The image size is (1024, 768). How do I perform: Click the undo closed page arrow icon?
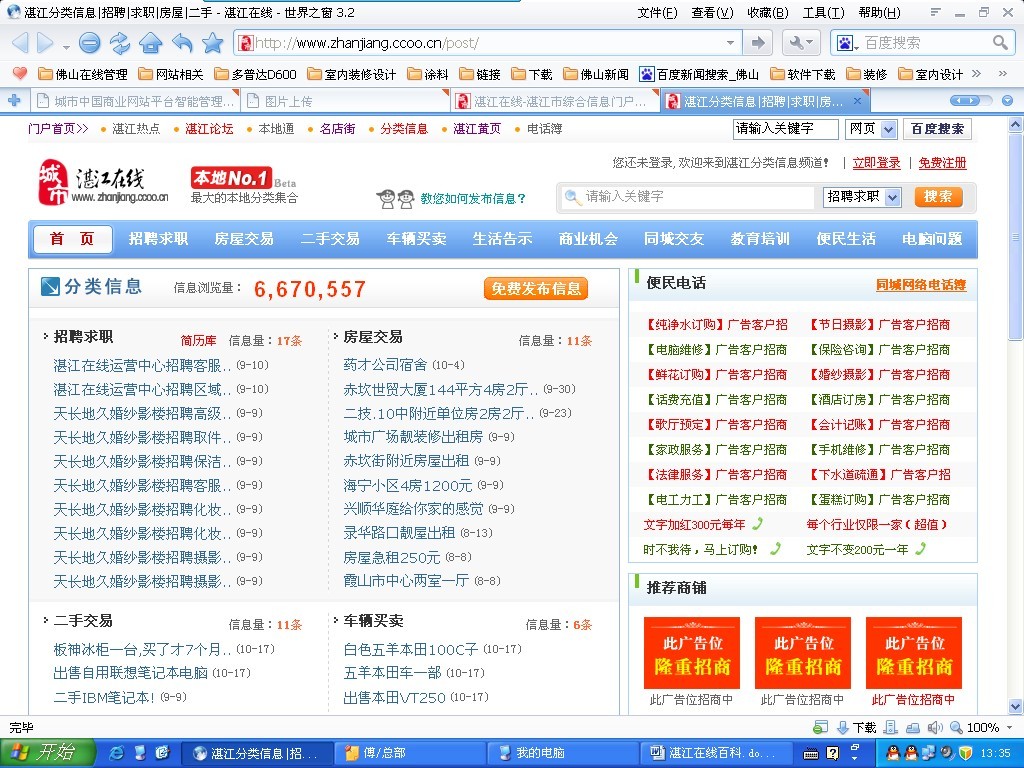182,43
